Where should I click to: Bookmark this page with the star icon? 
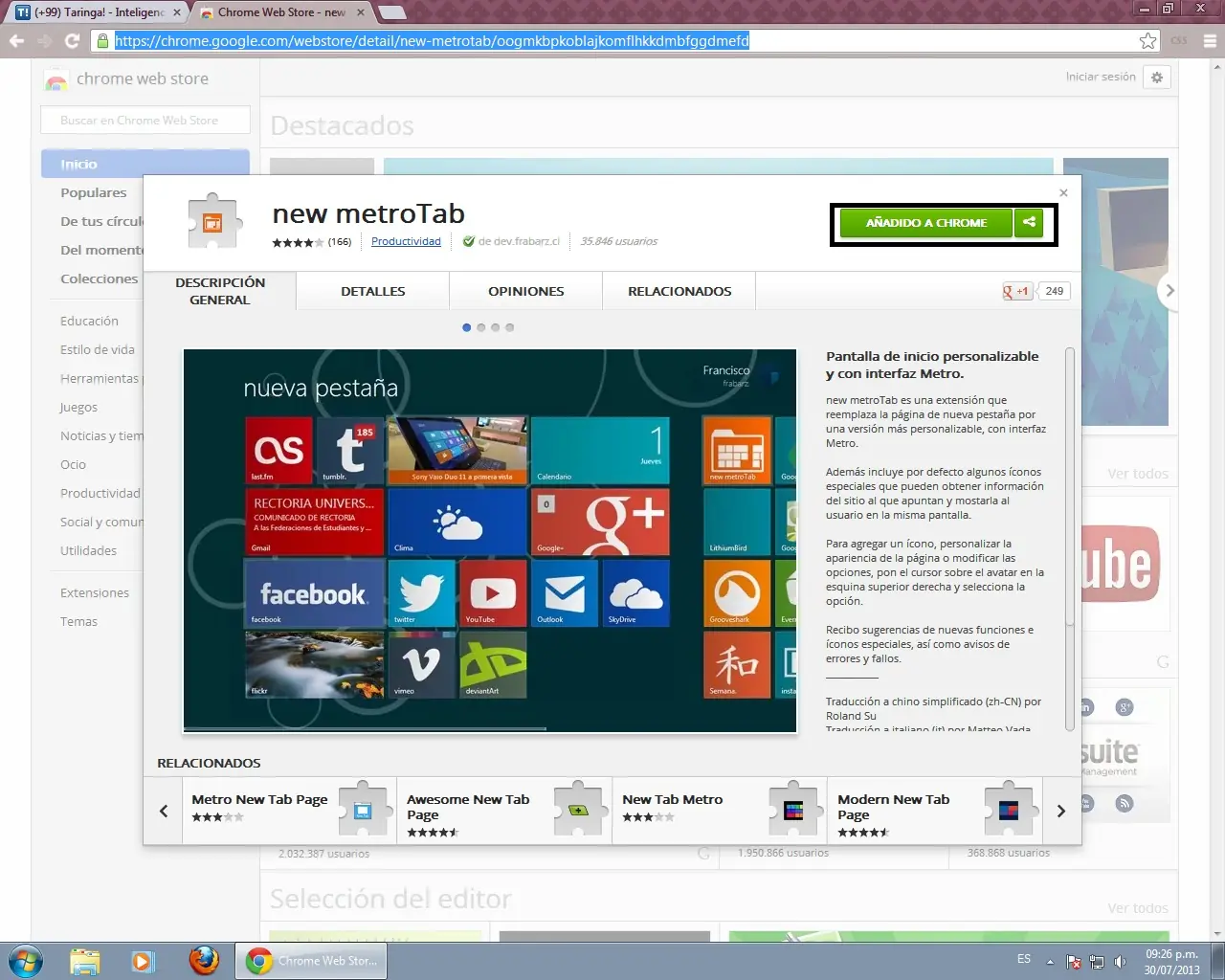pyautogui.click(x=1147, y=40)
